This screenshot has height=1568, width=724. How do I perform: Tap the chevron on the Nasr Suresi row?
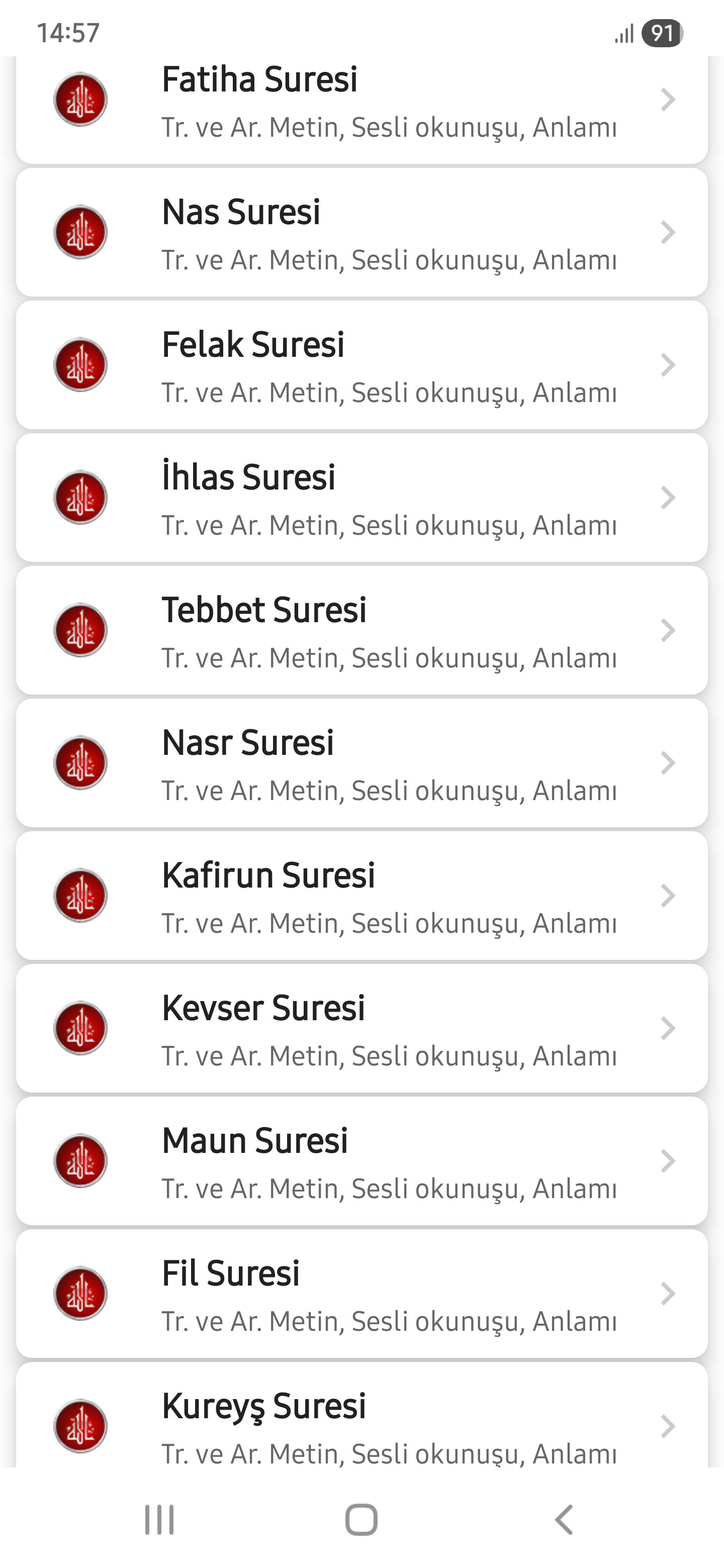(x=667, y=763)
